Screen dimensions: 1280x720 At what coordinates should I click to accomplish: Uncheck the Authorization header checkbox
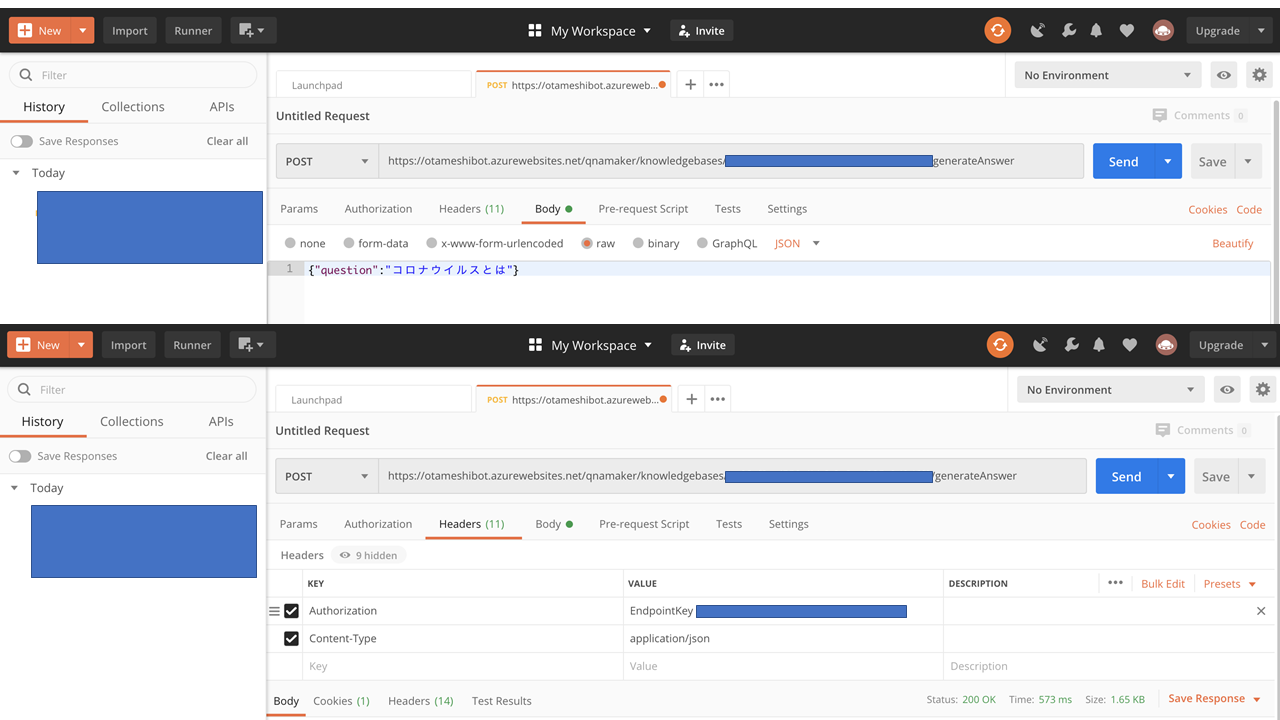coord(292,611)
